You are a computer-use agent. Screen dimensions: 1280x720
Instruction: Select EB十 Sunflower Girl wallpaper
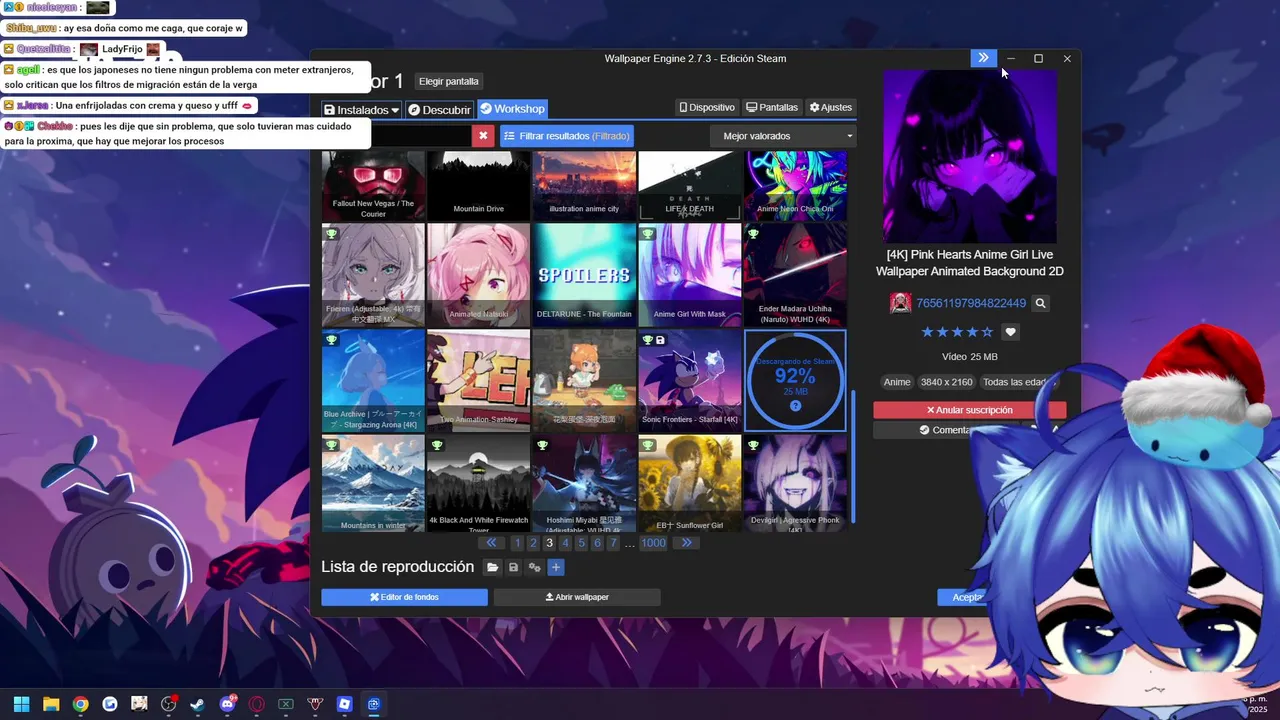(690, 483)
